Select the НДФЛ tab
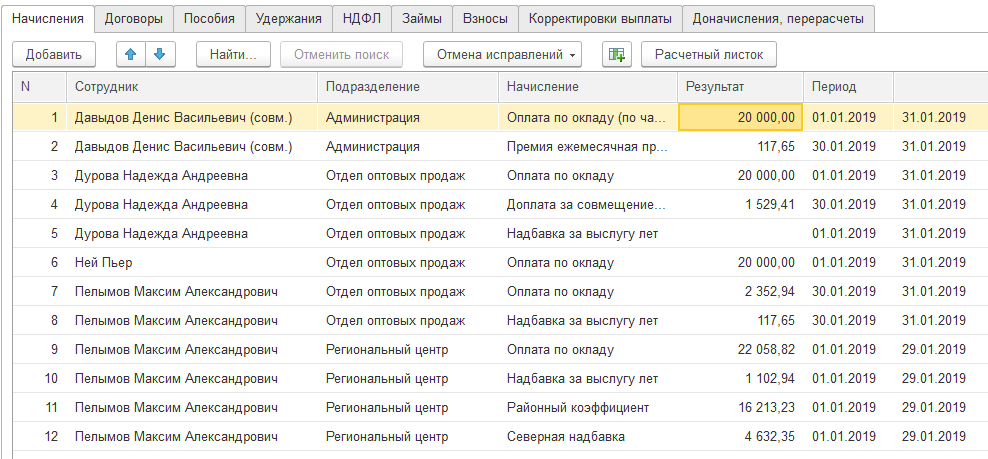Screen dimensions: 988x459 click(x=361, y=18)
